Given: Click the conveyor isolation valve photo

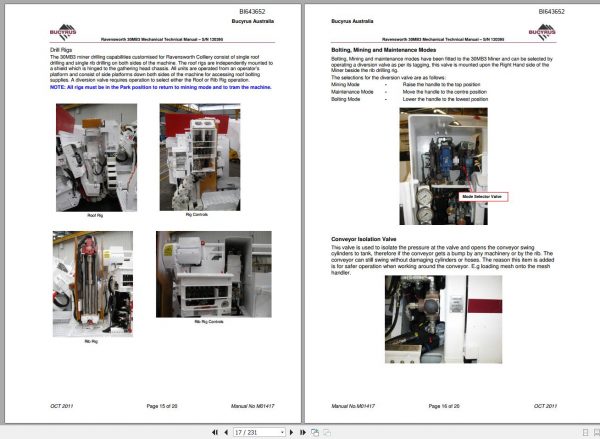Looking at the screenshot, I should tap(443, 319).
